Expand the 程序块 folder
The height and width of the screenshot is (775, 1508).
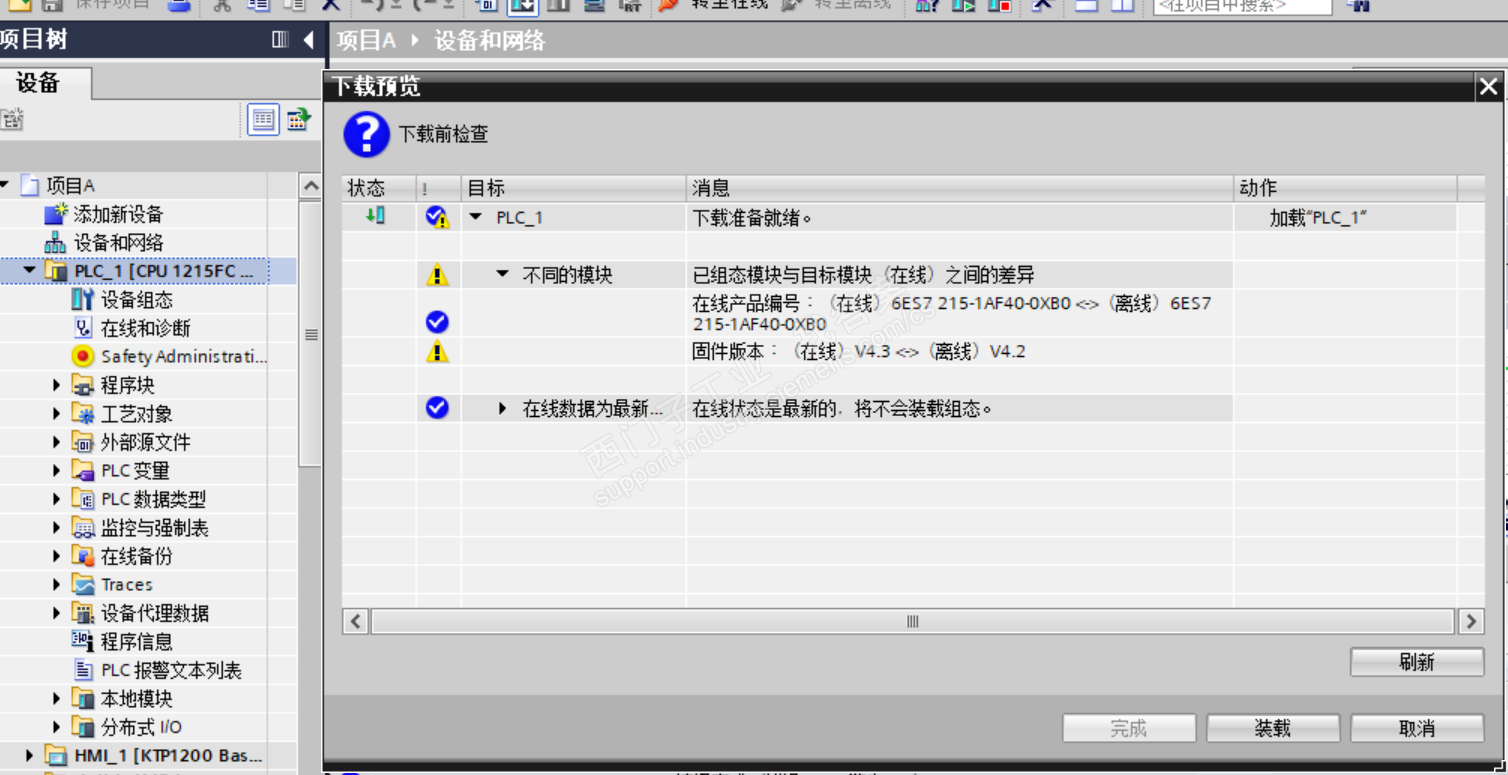point(56,385)
